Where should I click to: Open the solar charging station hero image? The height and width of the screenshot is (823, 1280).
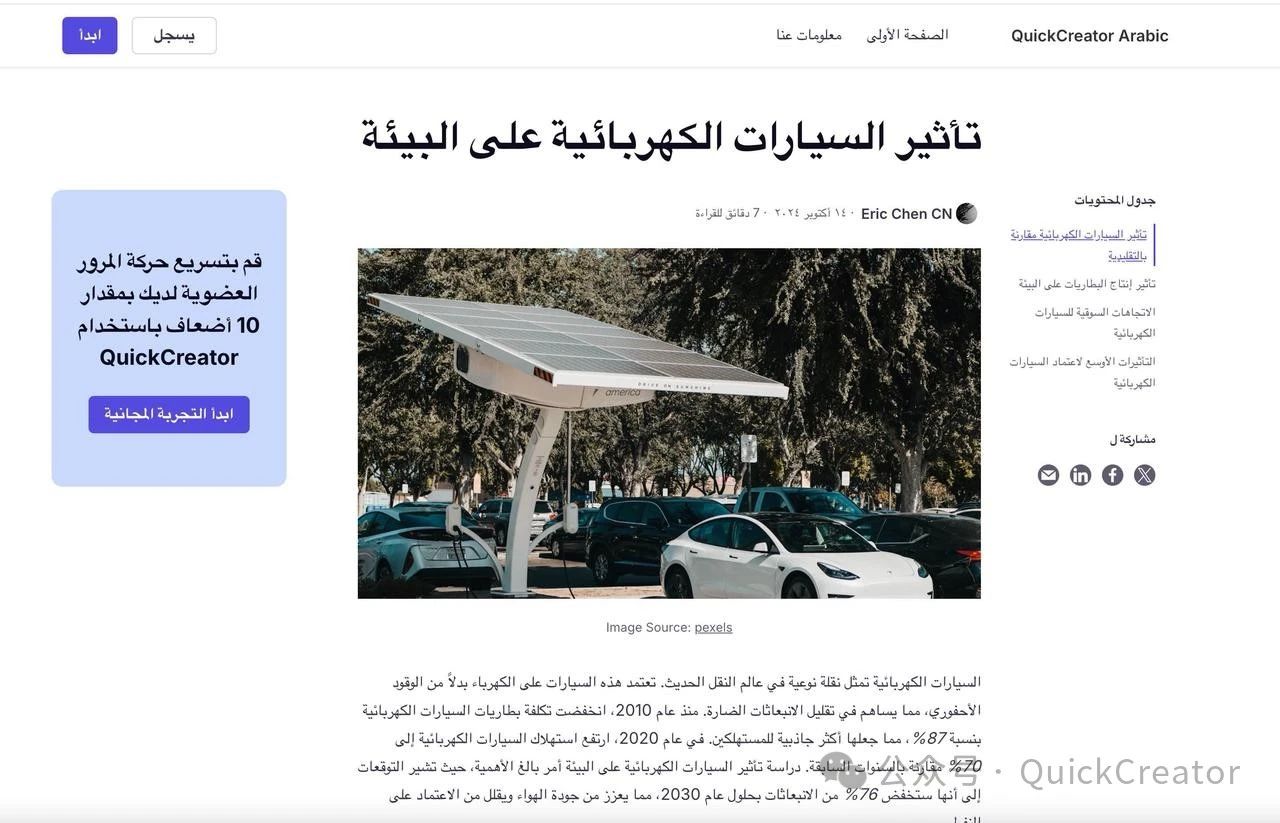669,423
